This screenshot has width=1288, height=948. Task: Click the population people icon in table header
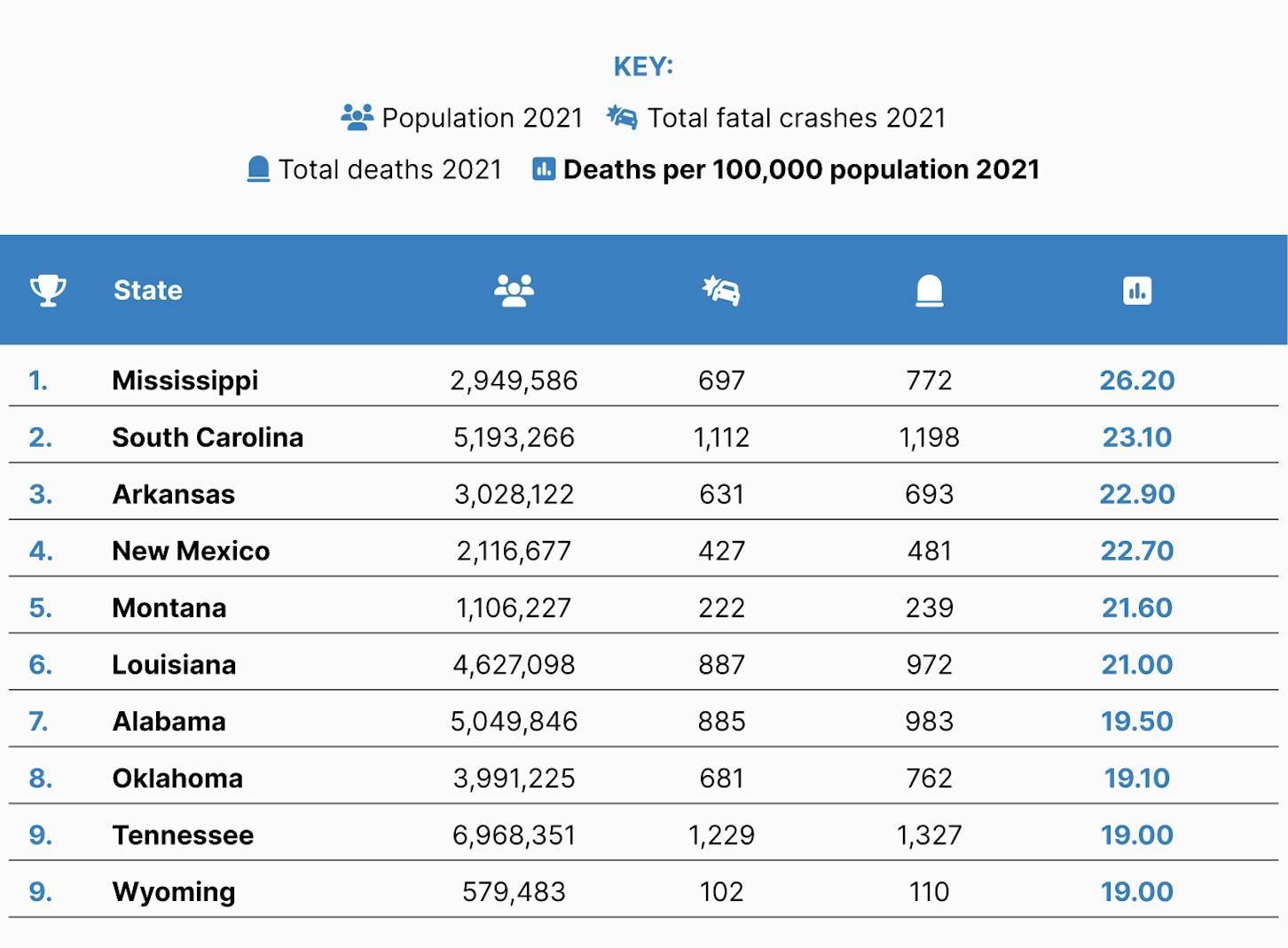514,290
